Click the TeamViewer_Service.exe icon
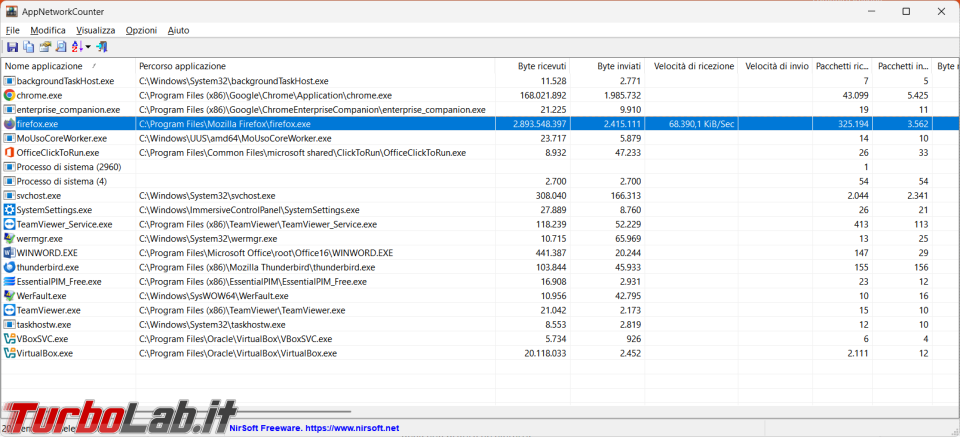This screenshot has width=960, height=437. pos(9,224)
